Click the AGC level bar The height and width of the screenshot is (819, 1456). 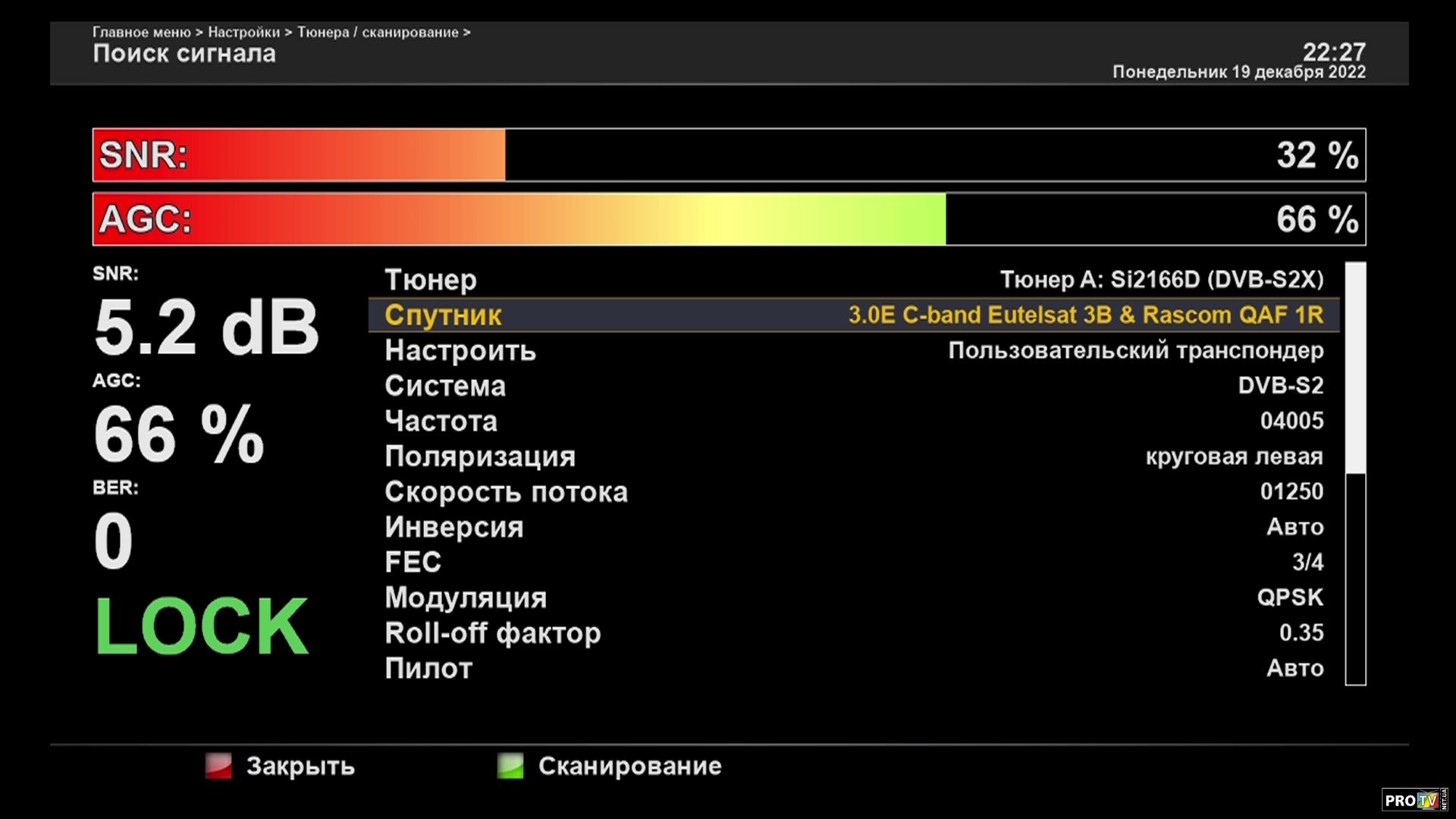click(x=728, y=219)
